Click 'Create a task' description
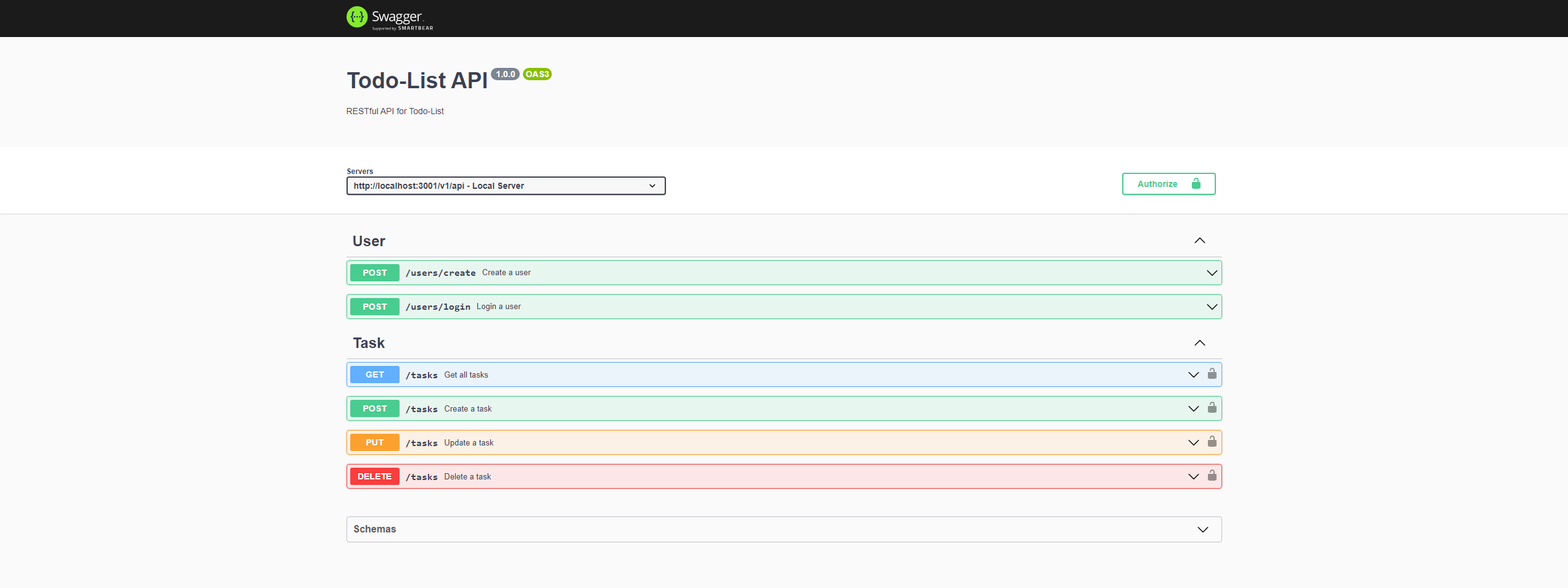The height and width of the screenshot is (588, 1568). point(468,408)
